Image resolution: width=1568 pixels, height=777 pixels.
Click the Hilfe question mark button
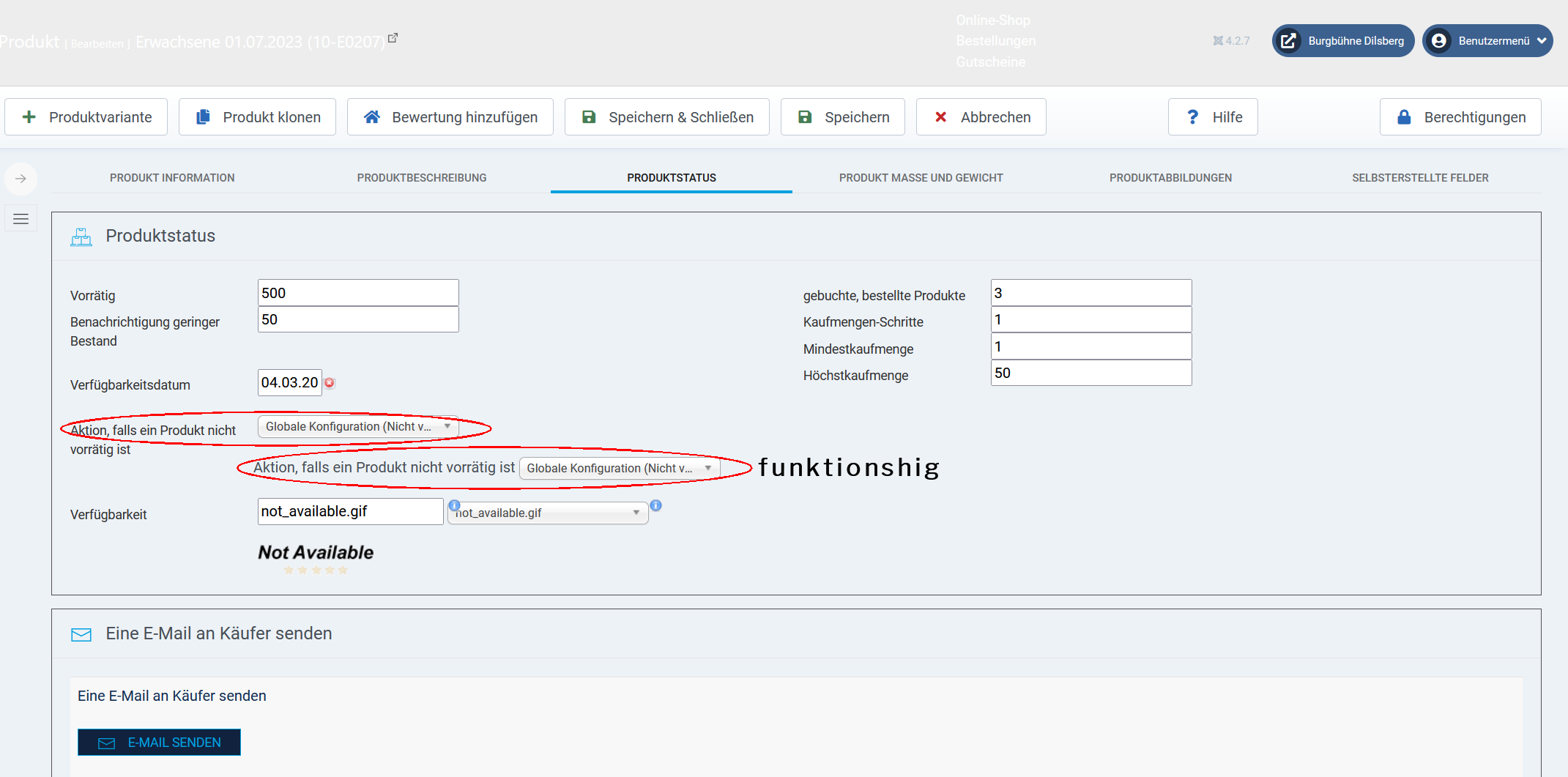coord(1212,117)
